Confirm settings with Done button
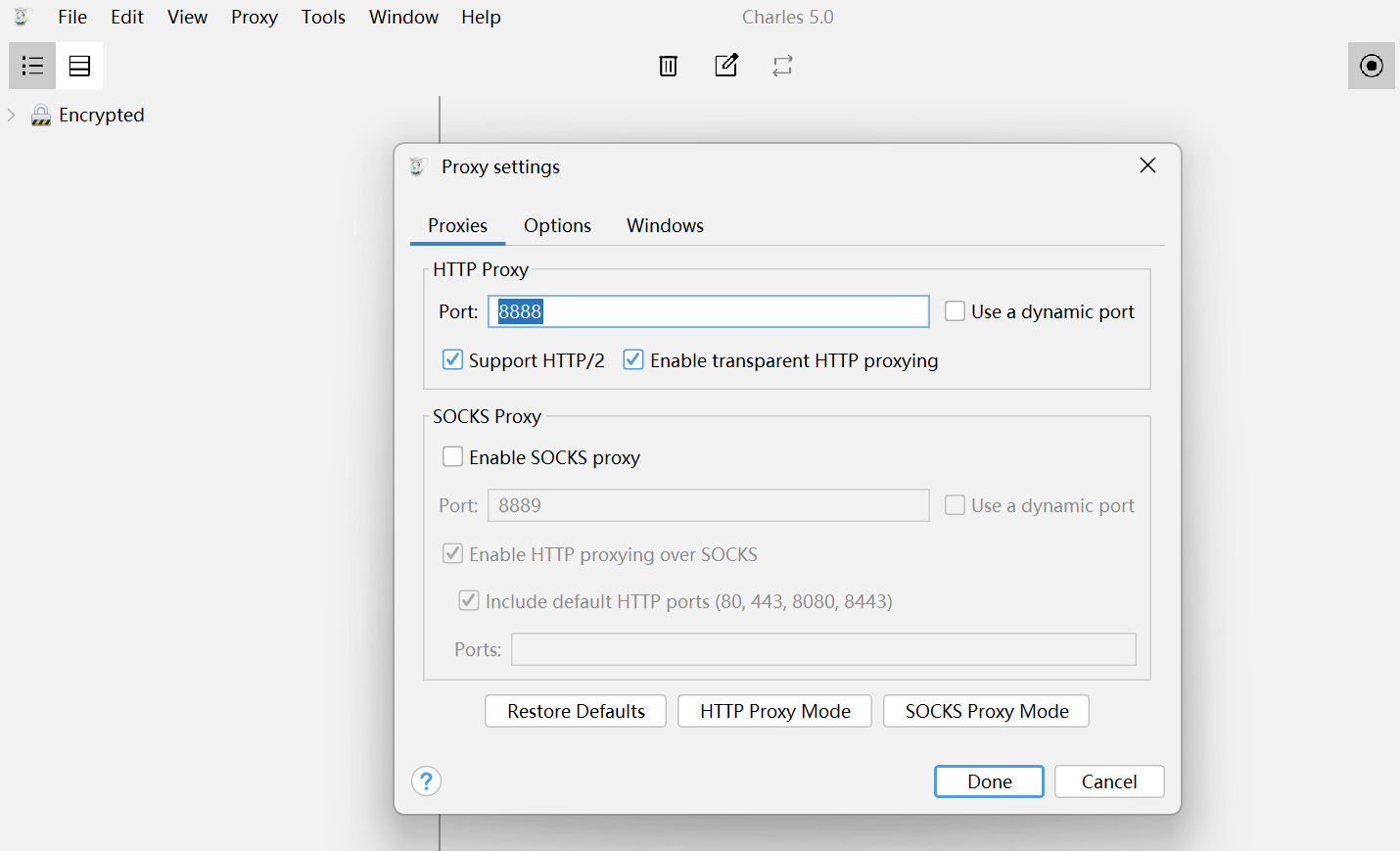The width and height of the screenshot is (1400, 851). (989, 781)
